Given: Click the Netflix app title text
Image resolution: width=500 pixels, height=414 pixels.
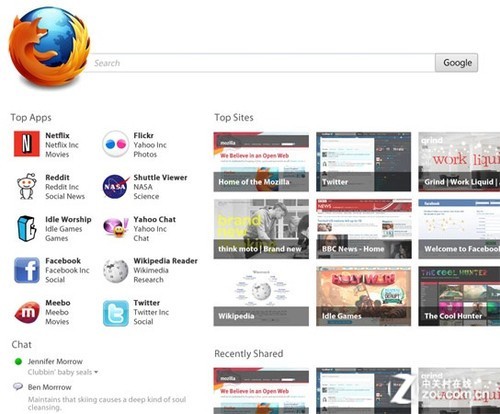Looking at the screenshot, I should [57, 135].
